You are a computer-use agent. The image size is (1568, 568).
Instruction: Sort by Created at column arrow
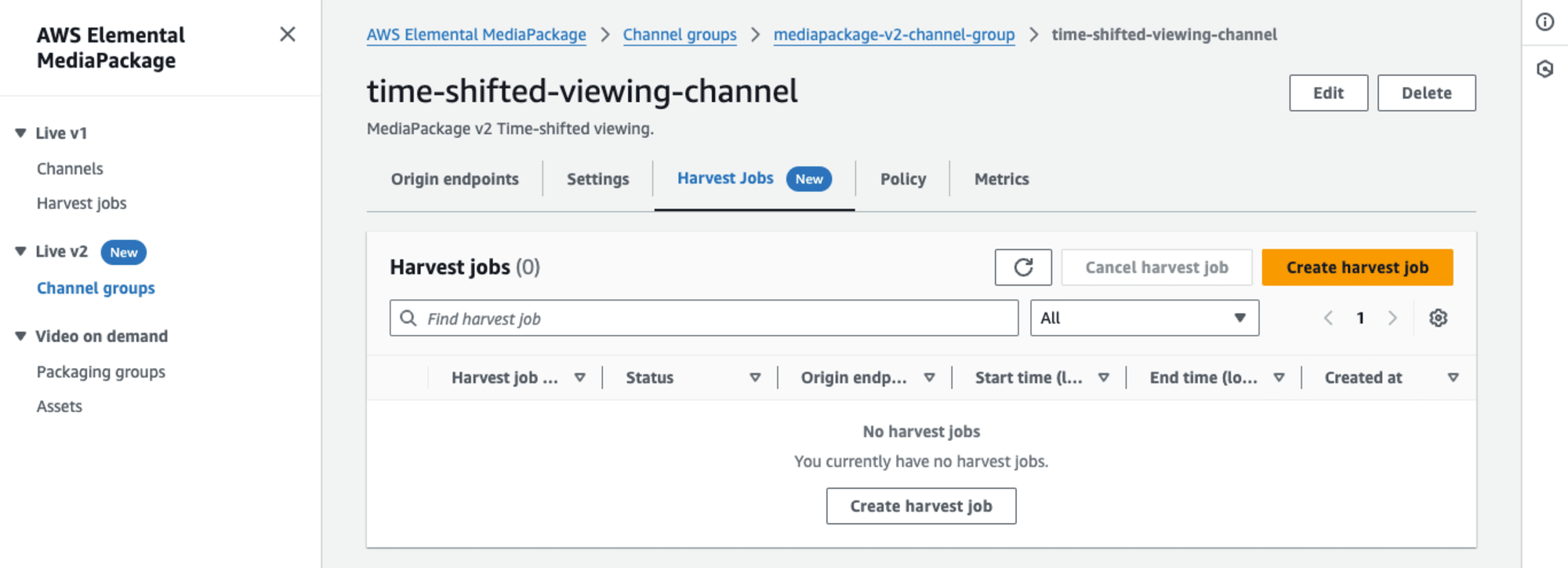click(1453, 377)
